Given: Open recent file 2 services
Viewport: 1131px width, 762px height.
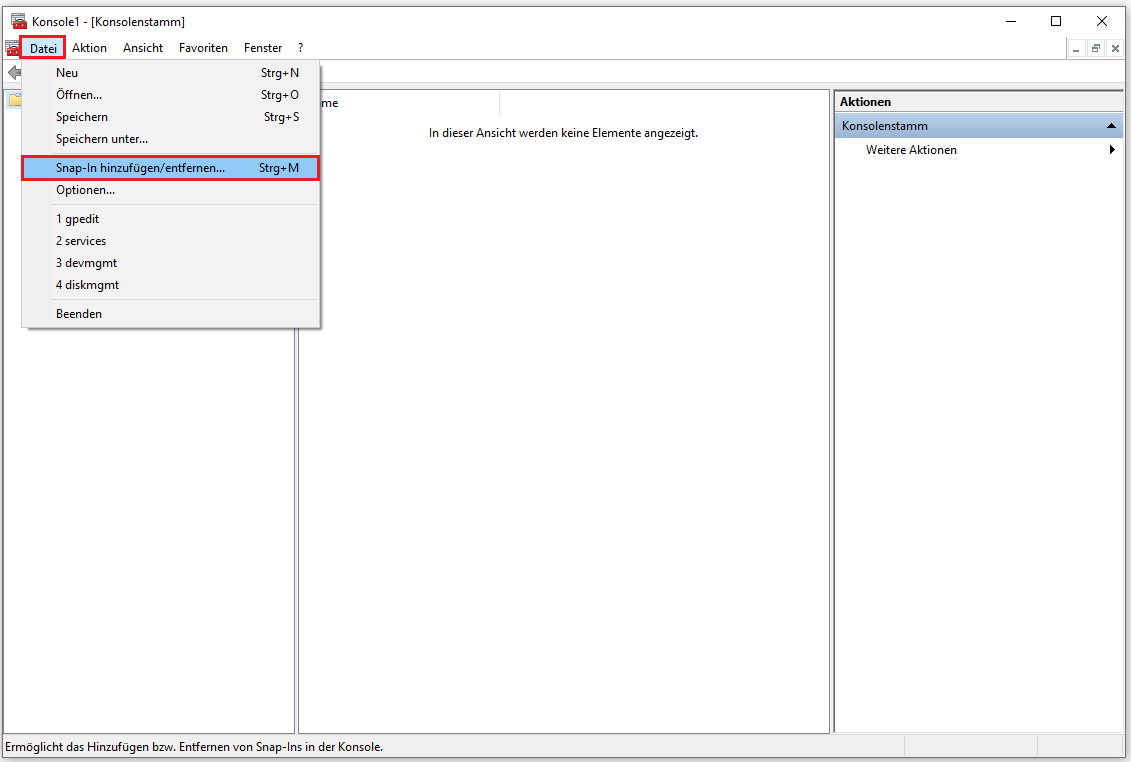Looking at the screenshot, I should coord(171,241).
